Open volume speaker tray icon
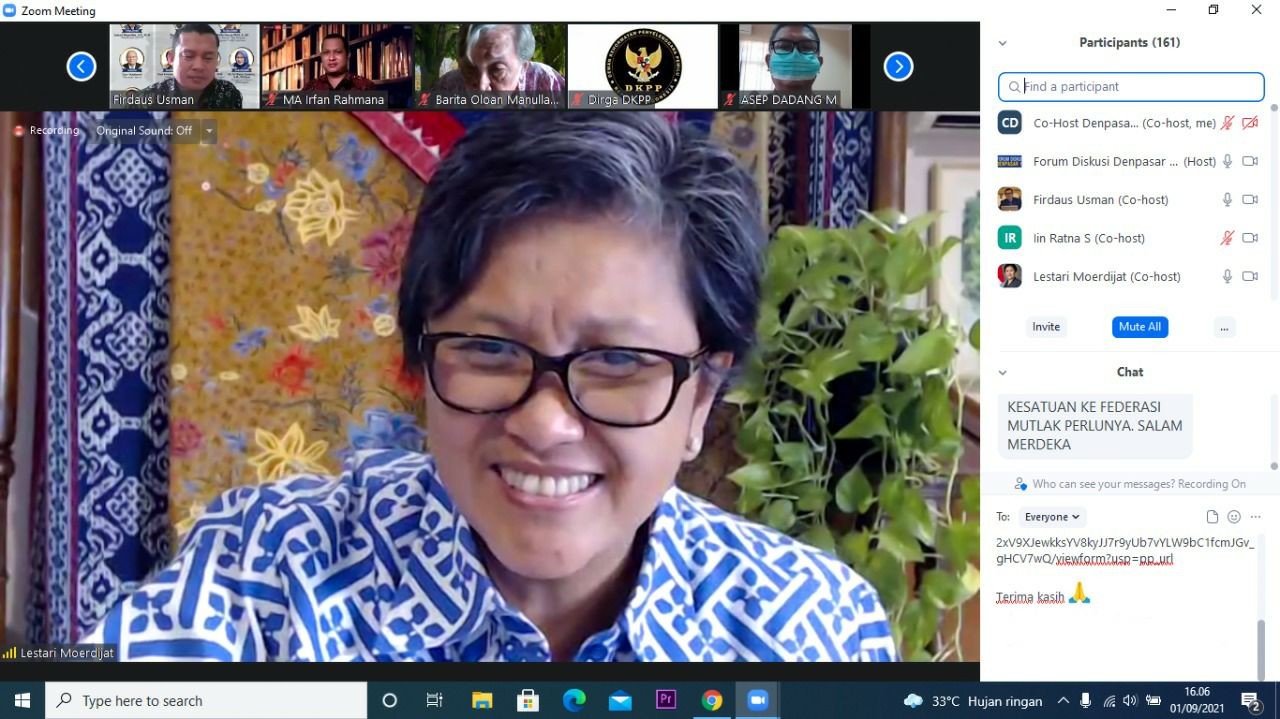The height and width of the screenshot is (719, 1280). point(1130,701)
